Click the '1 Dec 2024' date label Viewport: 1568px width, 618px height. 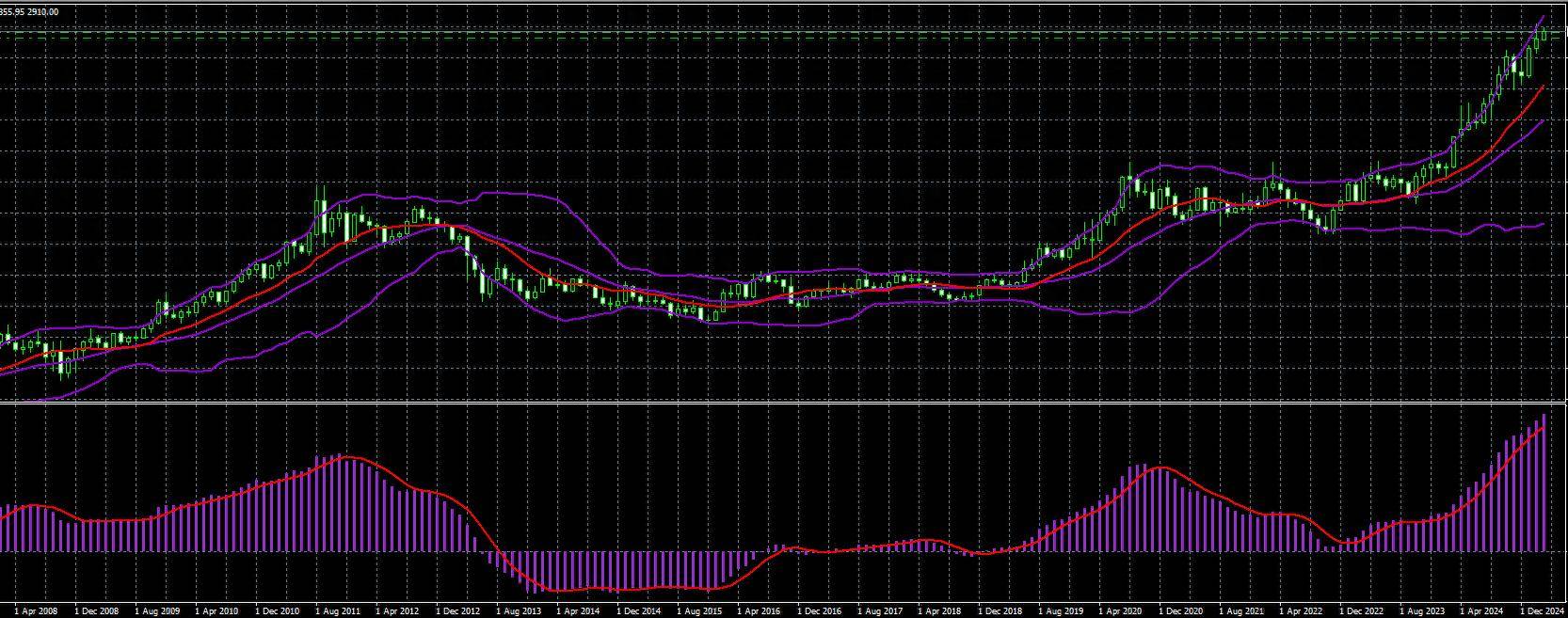(1542, 611)
